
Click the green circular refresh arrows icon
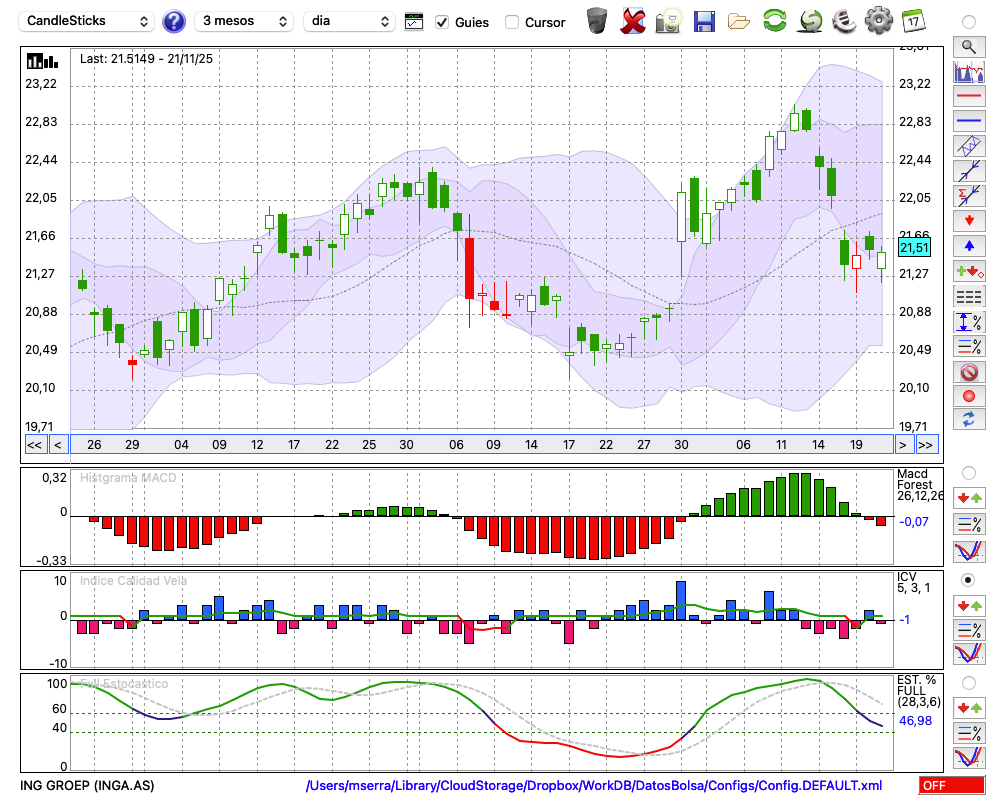click(774, 20)
